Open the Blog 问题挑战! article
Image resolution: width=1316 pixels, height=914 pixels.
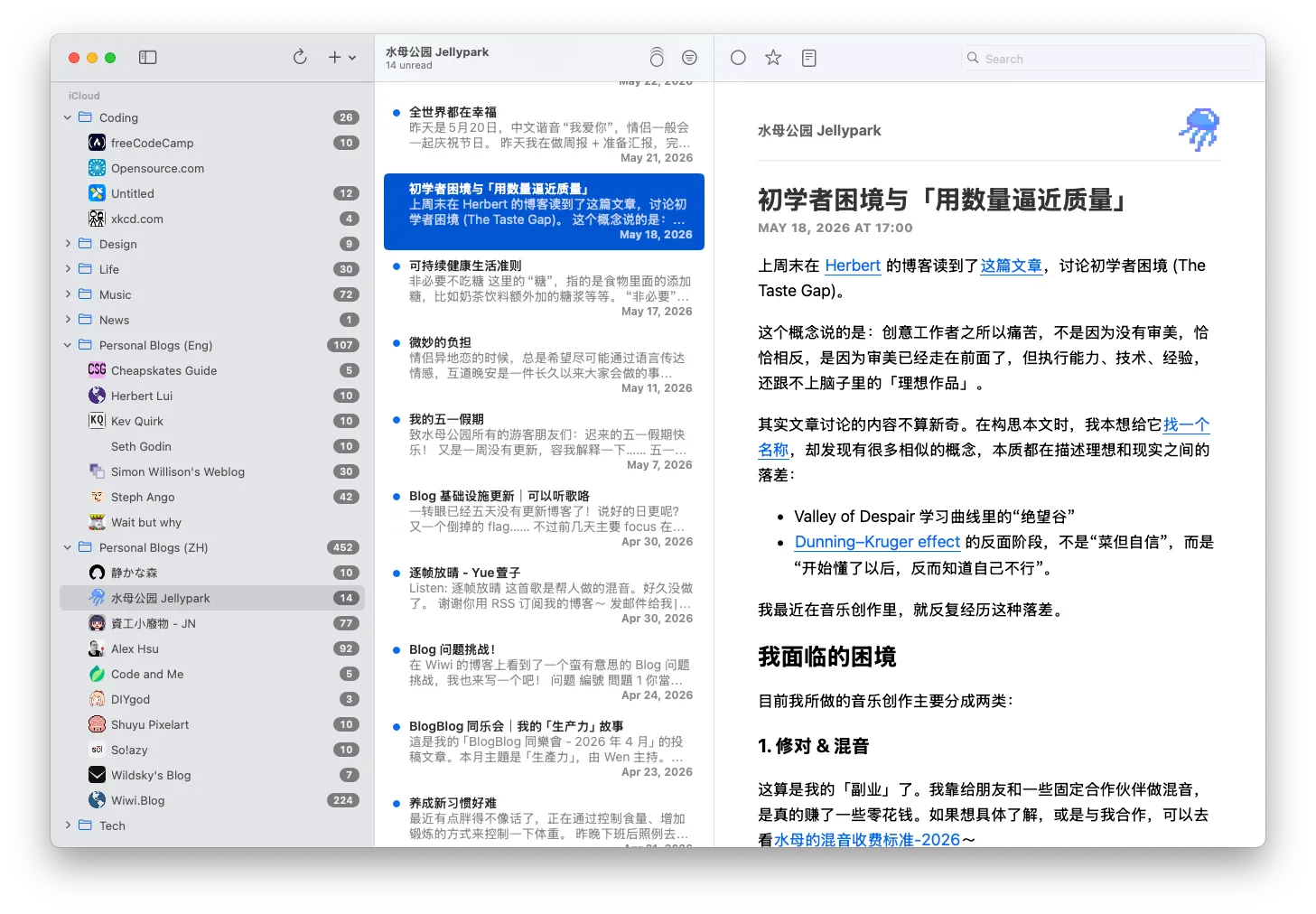(x=544, y=672)
